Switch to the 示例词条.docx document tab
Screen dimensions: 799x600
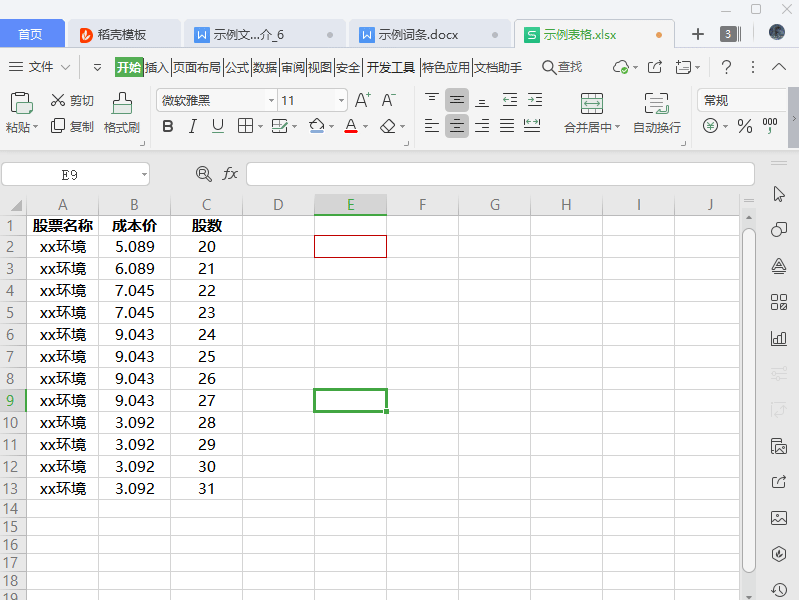point(418,34)
